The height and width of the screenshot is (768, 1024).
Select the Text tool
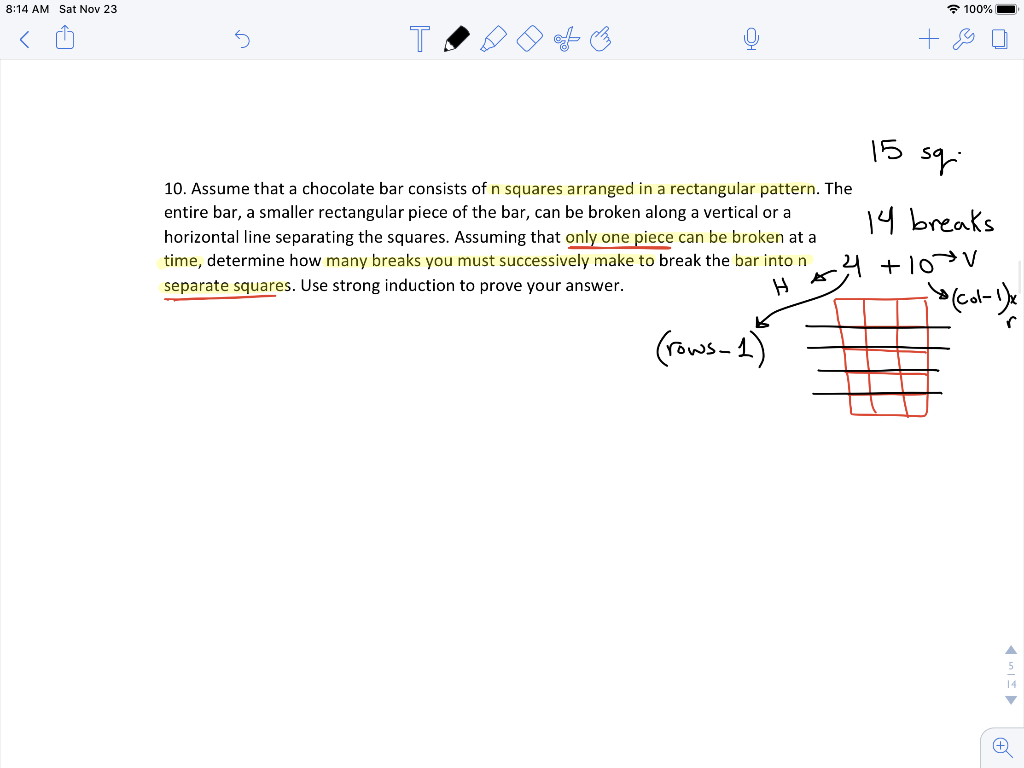click(x=419, y=39)
